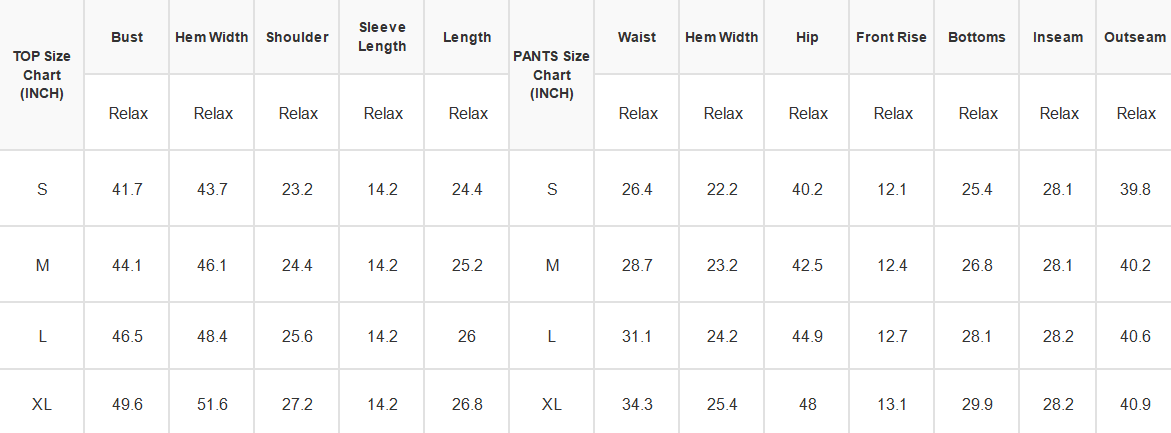Select the S outseam value 39.8
This screenshot has width=1171, height=433.
point(1136,190)
